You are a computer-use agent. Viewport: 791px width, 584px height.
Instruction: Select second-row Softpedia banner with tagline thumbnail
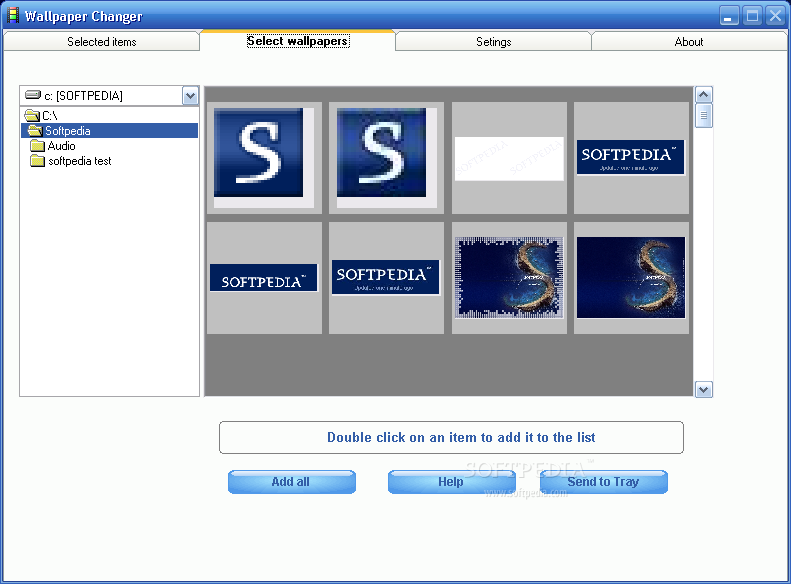pos(386,278)
